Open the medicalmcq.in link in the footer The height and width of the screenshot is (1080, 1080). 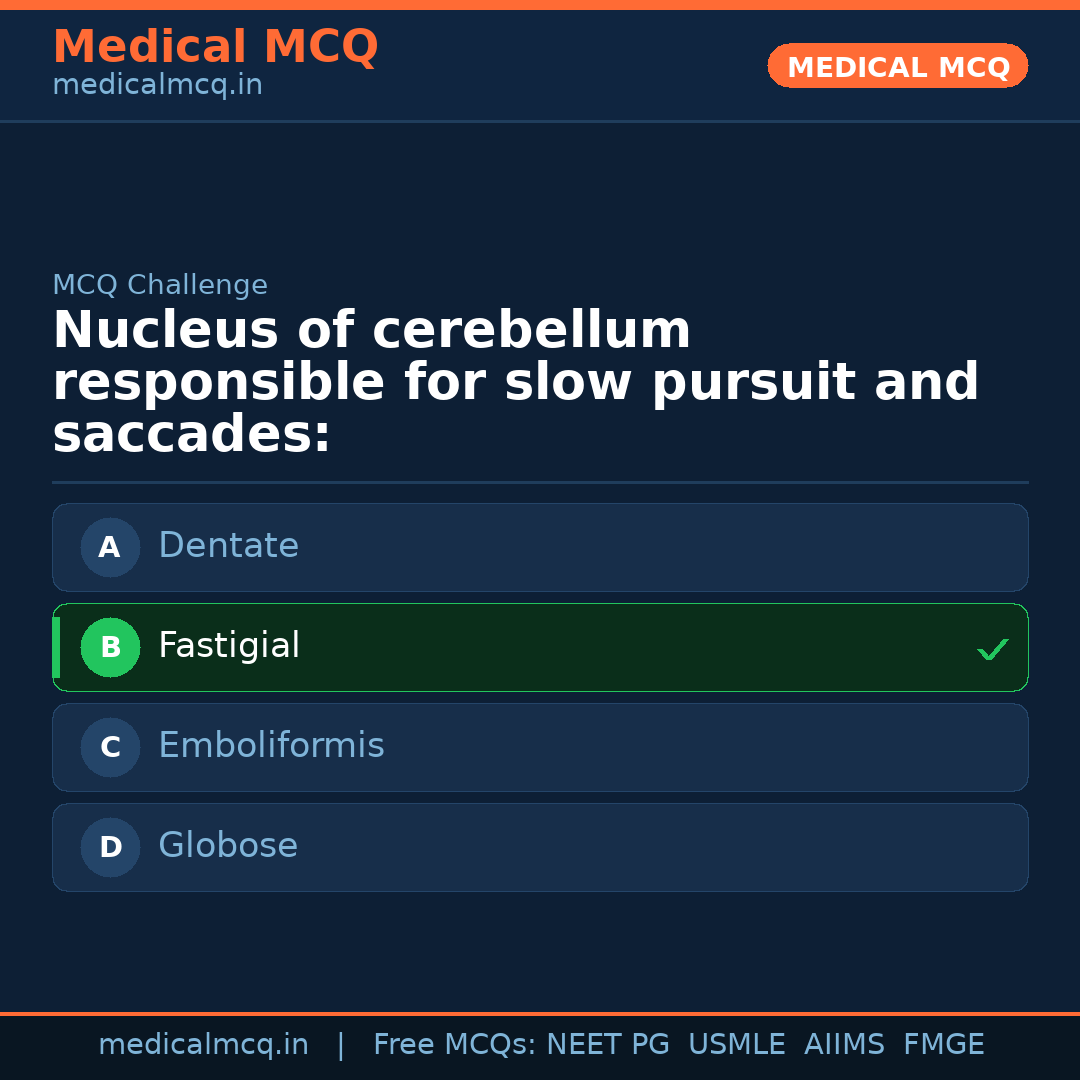pyautogui.click(x=203, y=1045)
